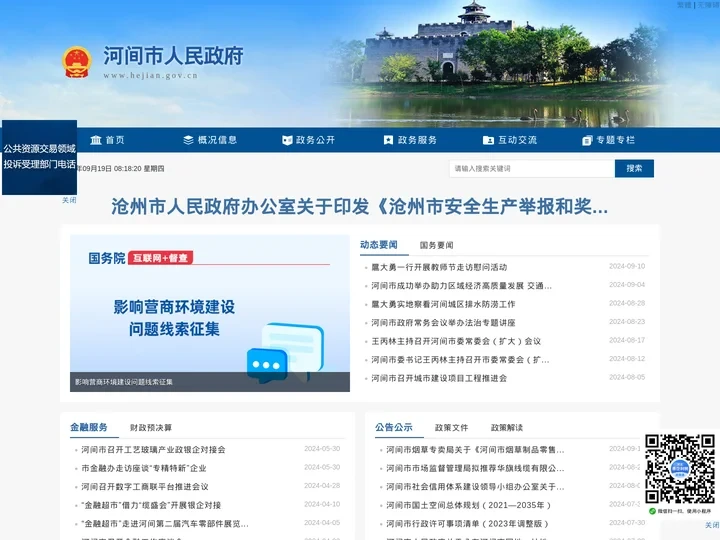Screen dimensions: 720x540
Task: Click the 河间市人民政府 site title
Action: [173, 56]
